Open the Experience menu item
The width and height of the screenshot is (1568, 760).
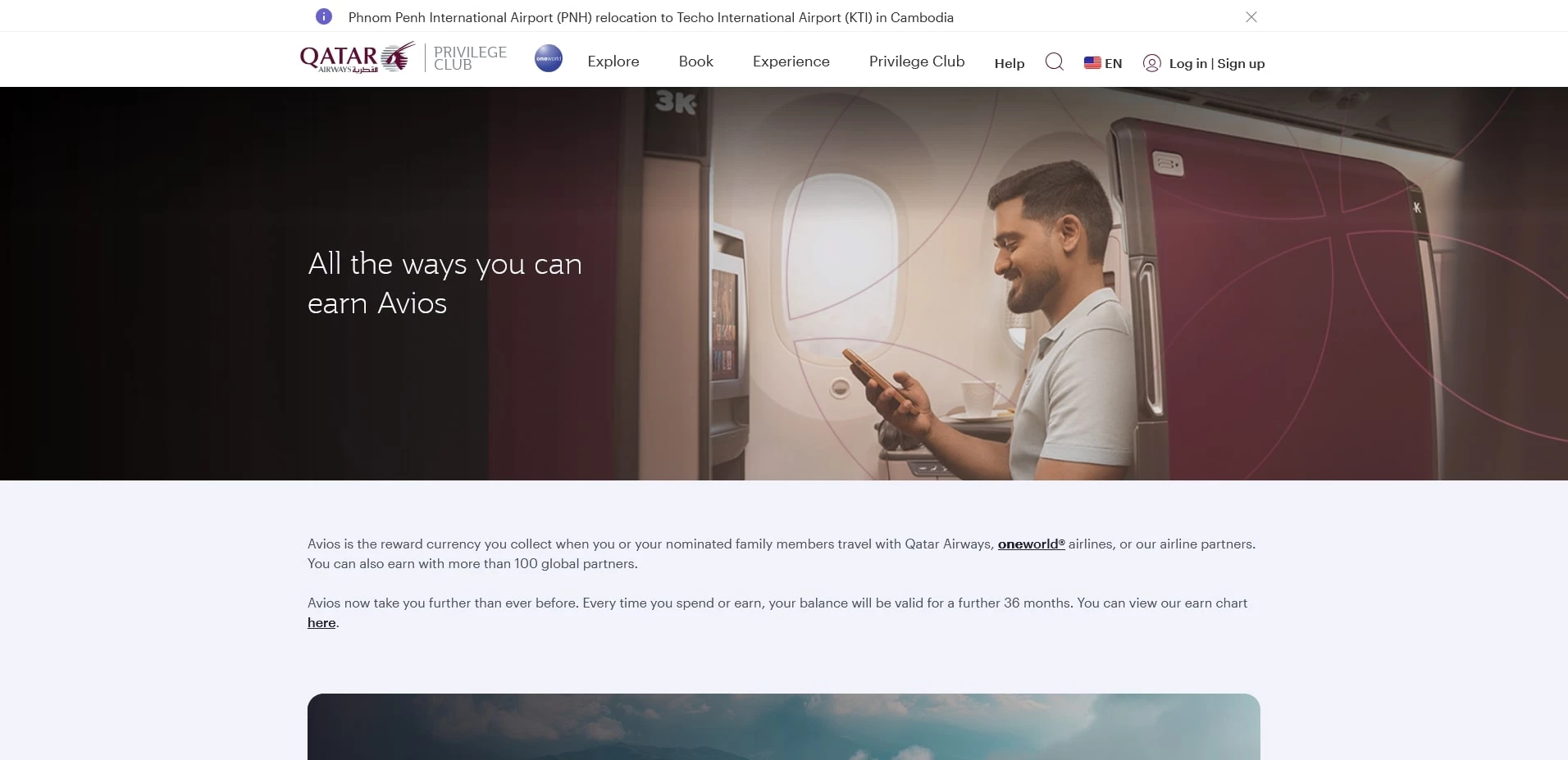pyautogui.click(x=790, y=61)
